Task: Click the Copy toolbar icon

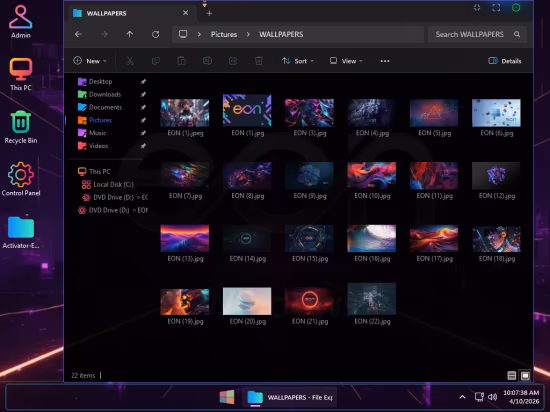Action: pyautogui.click(x=156, y=61)
